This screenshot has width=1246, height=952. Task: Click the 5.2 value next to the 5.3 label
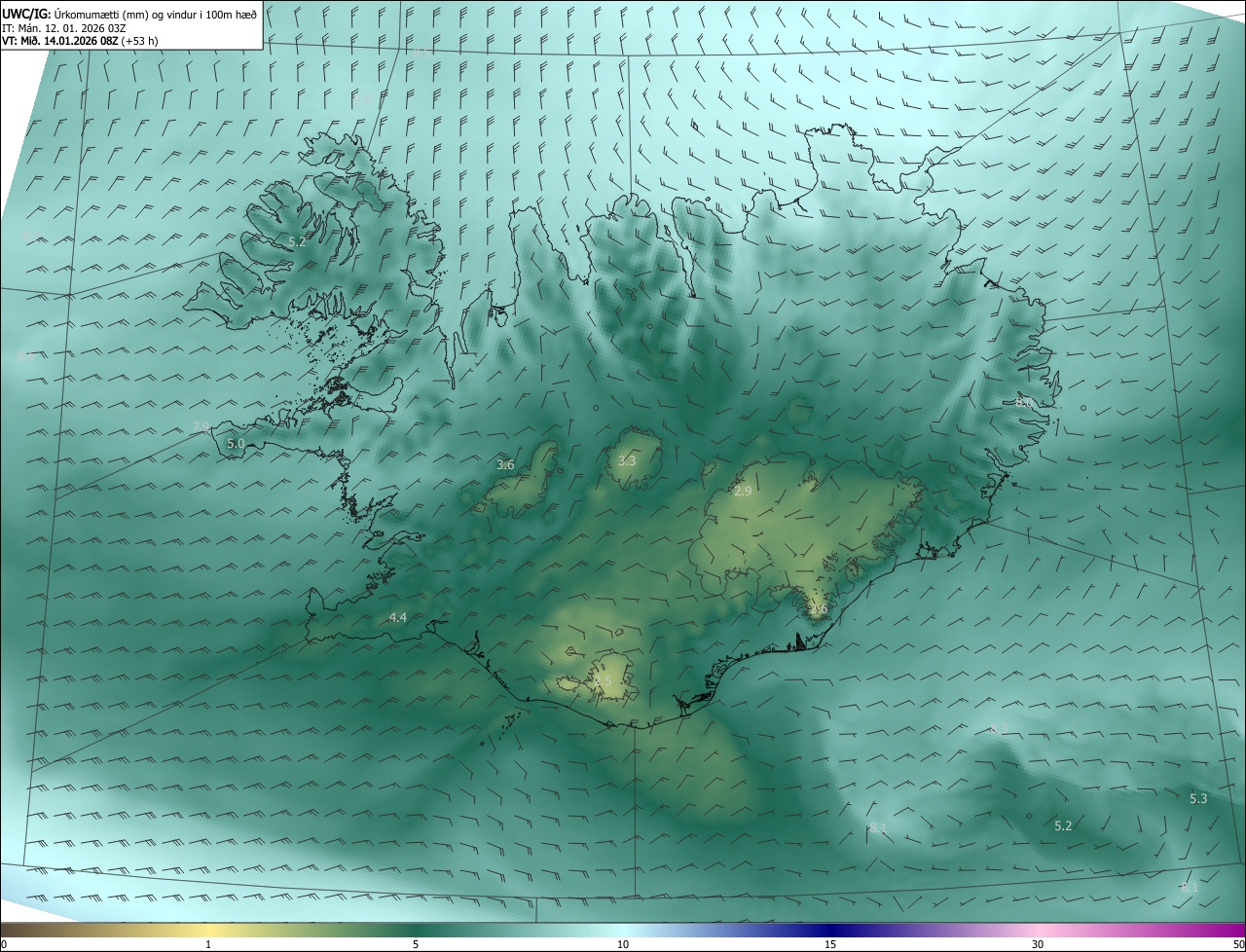pyautogui.click(x=1063, y=825)
